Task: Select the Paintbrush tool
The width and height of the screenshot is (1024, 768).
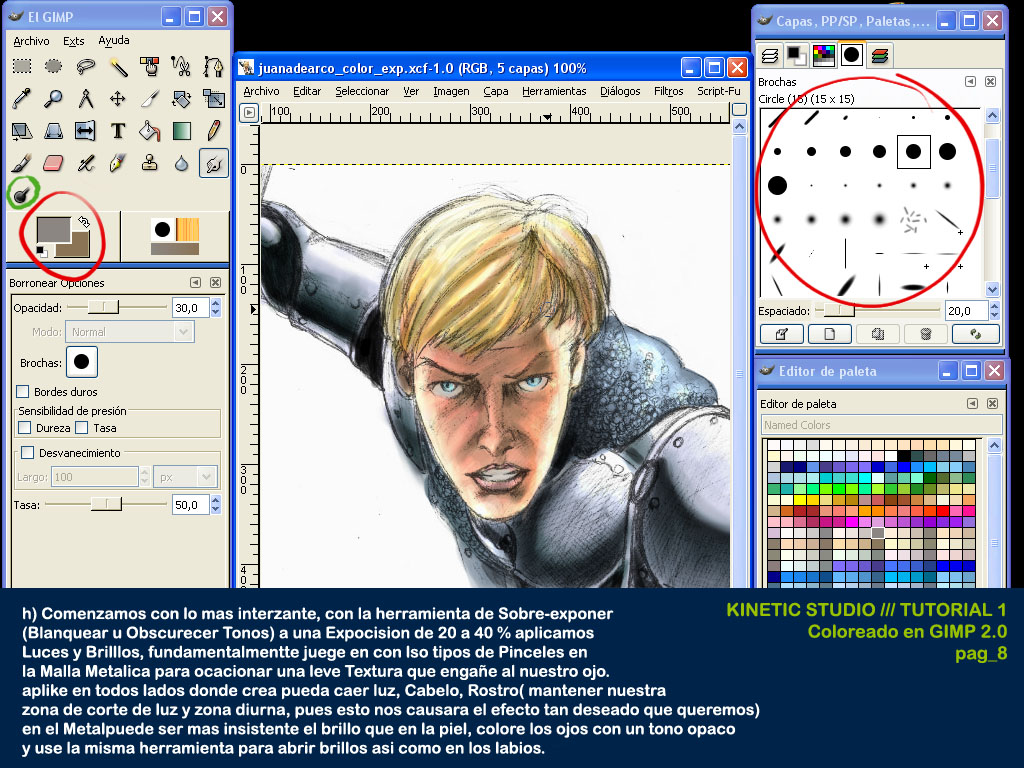Action: coord(22,163)
